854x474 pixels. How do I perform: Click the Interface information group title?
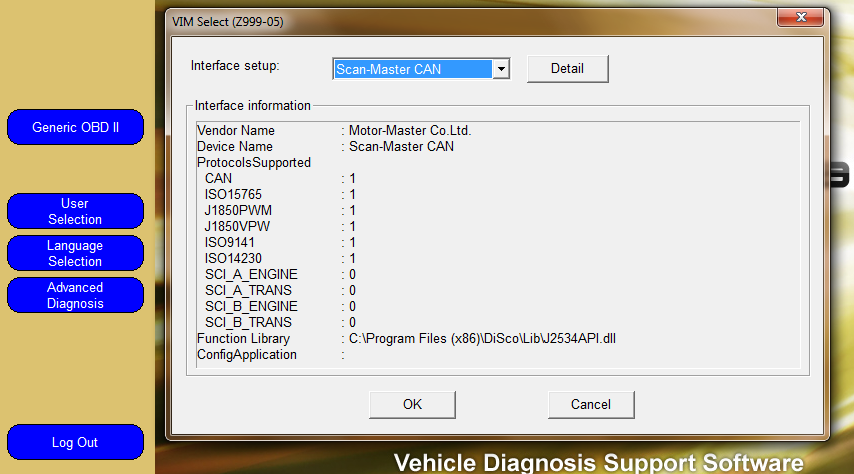coord(253,106)
